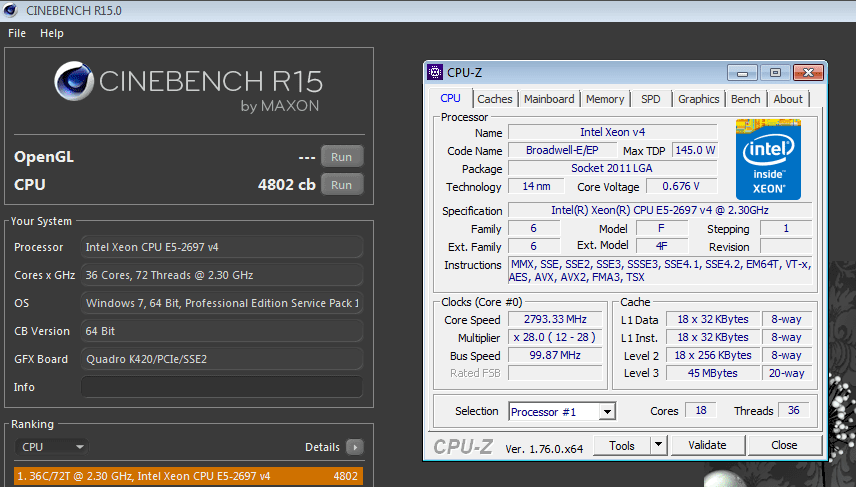Click the Level 3 20-way value
Screen dimensions: 856x487
[x=786, y=373]
